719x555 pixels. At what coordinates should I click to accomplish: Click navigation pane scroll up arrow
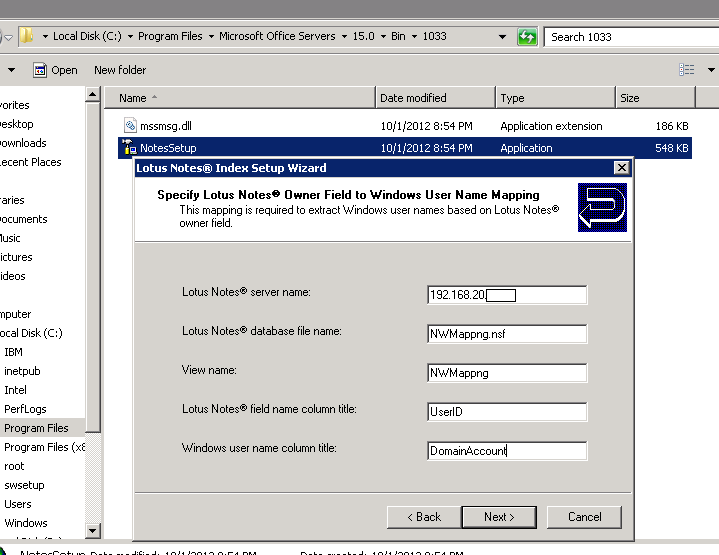coord(93,94)
